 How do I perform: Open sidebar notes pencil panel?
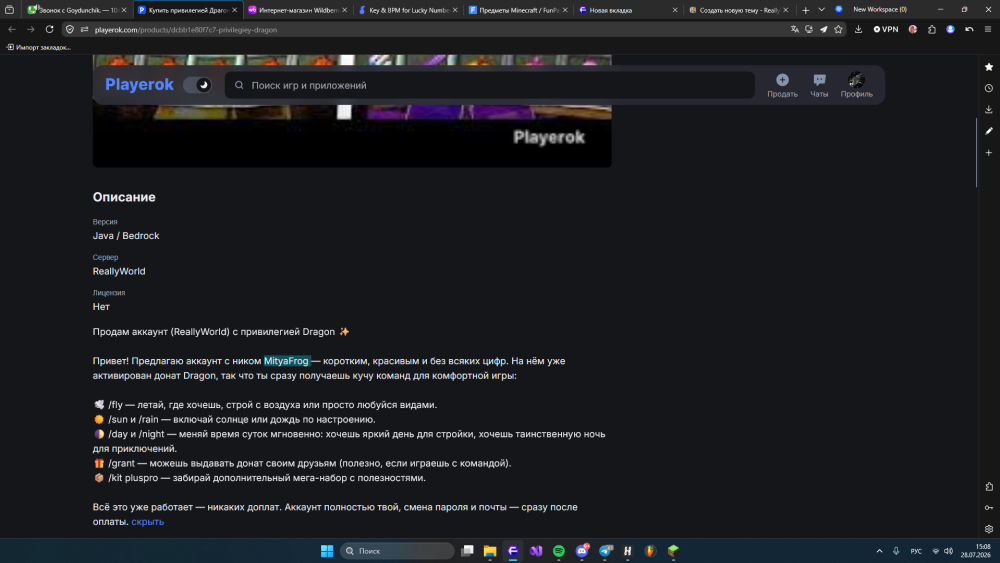(989, 131)
